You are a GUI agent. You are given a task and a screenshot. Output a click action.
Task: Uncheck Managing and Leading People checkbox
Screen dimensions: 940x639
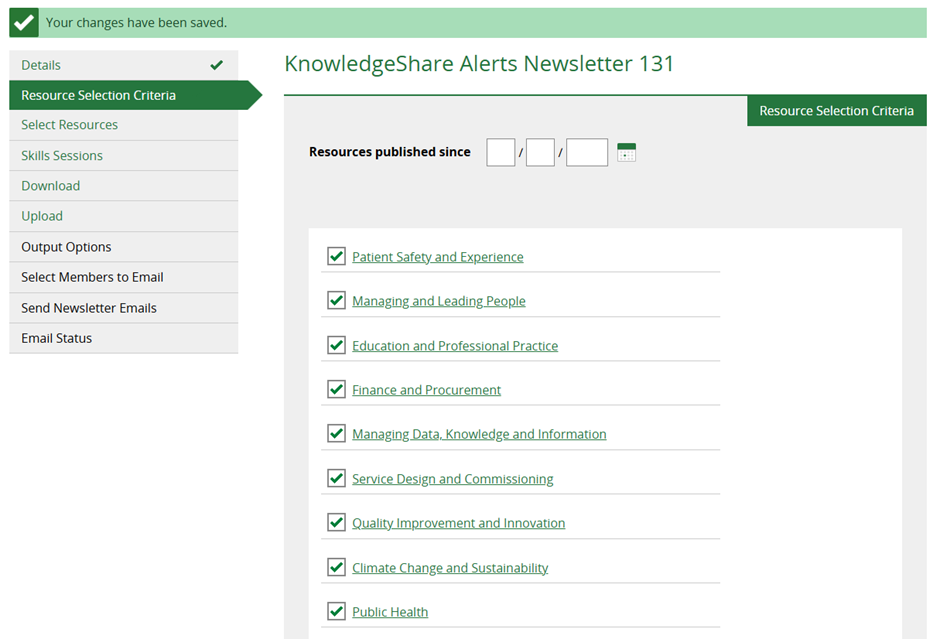336,300
